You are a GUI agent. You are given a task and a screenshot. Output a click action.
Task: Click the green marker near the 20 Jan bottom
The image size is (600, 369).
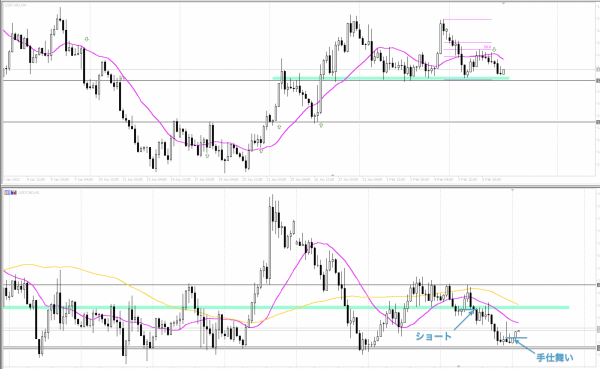pos(261,151)
